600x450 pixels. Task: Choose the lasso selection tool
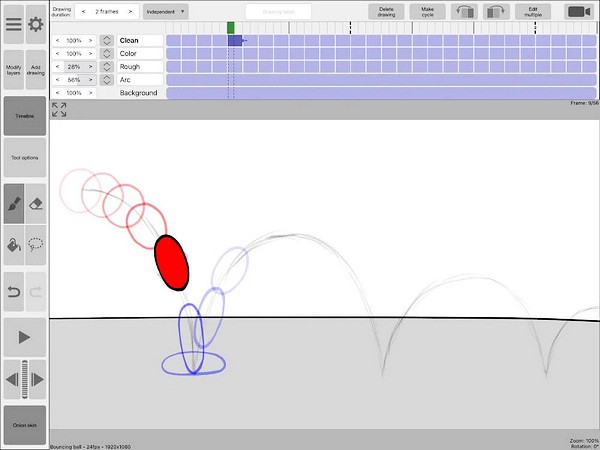click(36, 244)
